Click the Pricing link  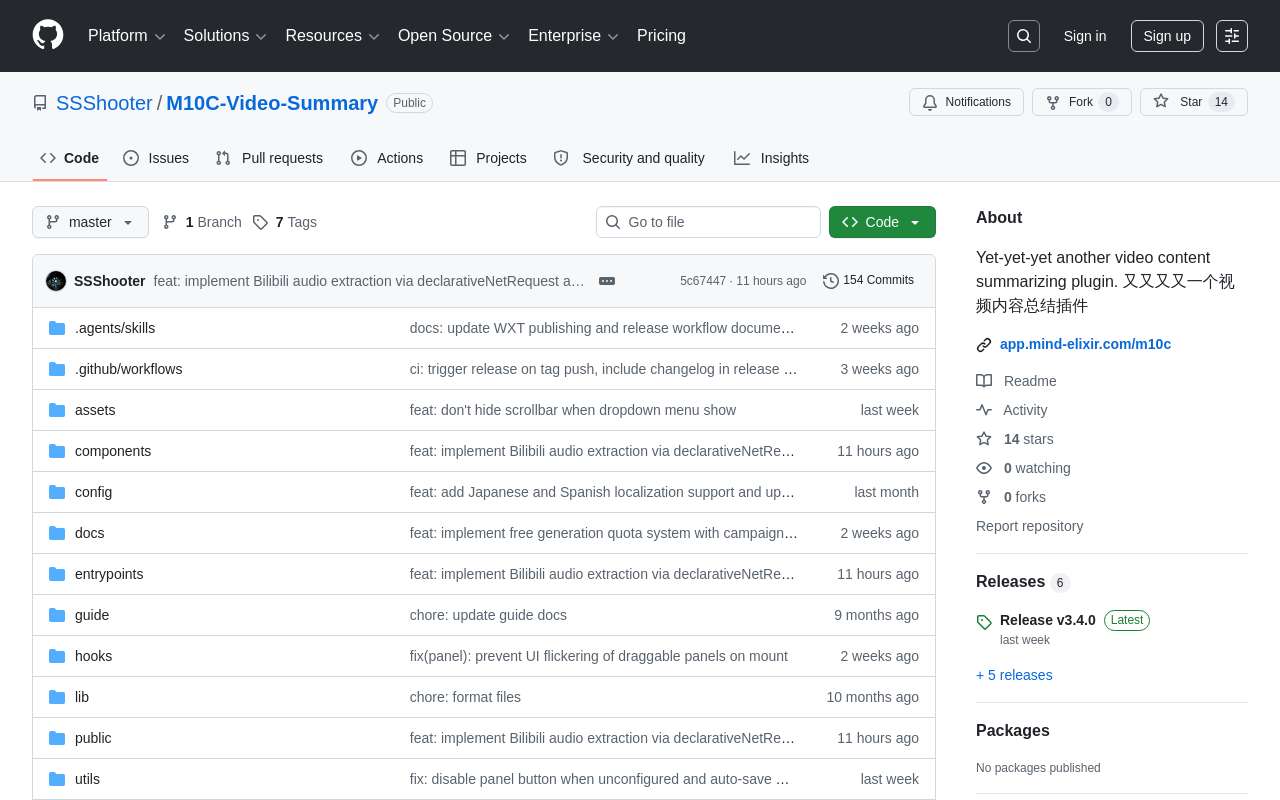click(x=661, y=36)
